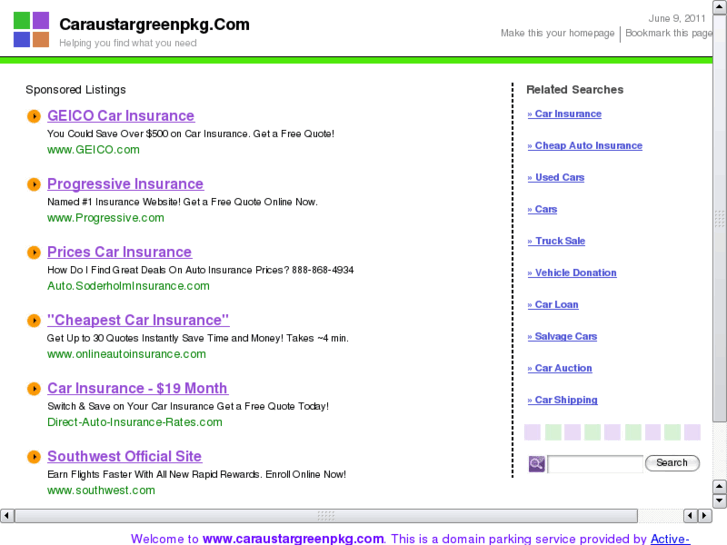
Task: Click the June 9, 2011 date text
Action: [x=676, y=19]
